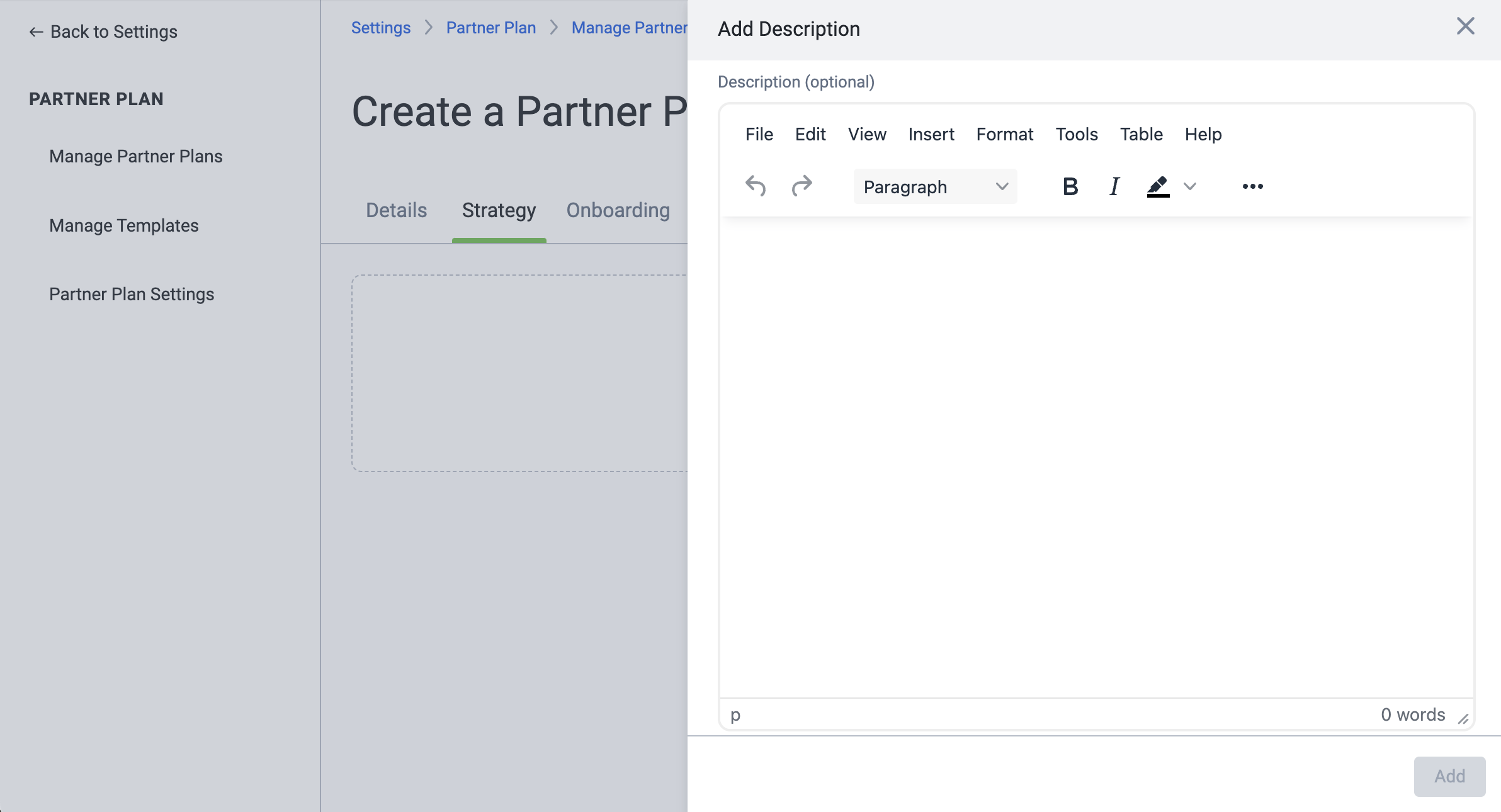Open the Tools menu
Screen dimensions: 1501x812
pyautogui.click(x=1077, y=134)
